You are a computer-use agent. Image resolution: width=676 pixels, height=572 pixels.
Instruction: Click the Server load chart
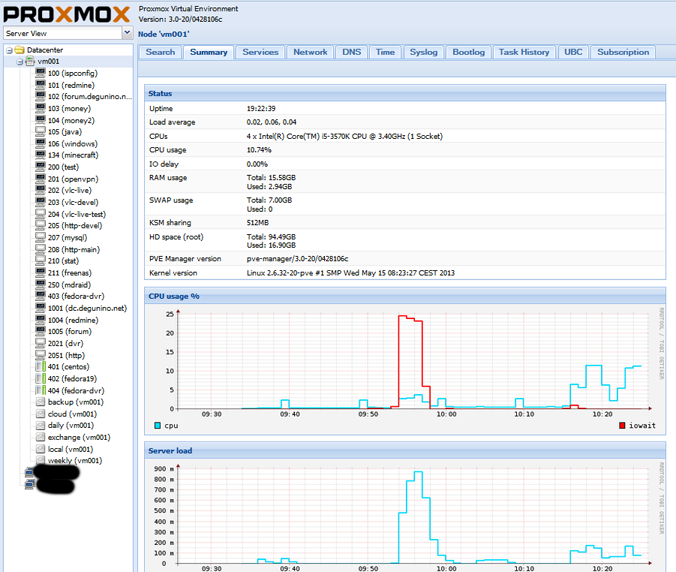tap(404, 516)
